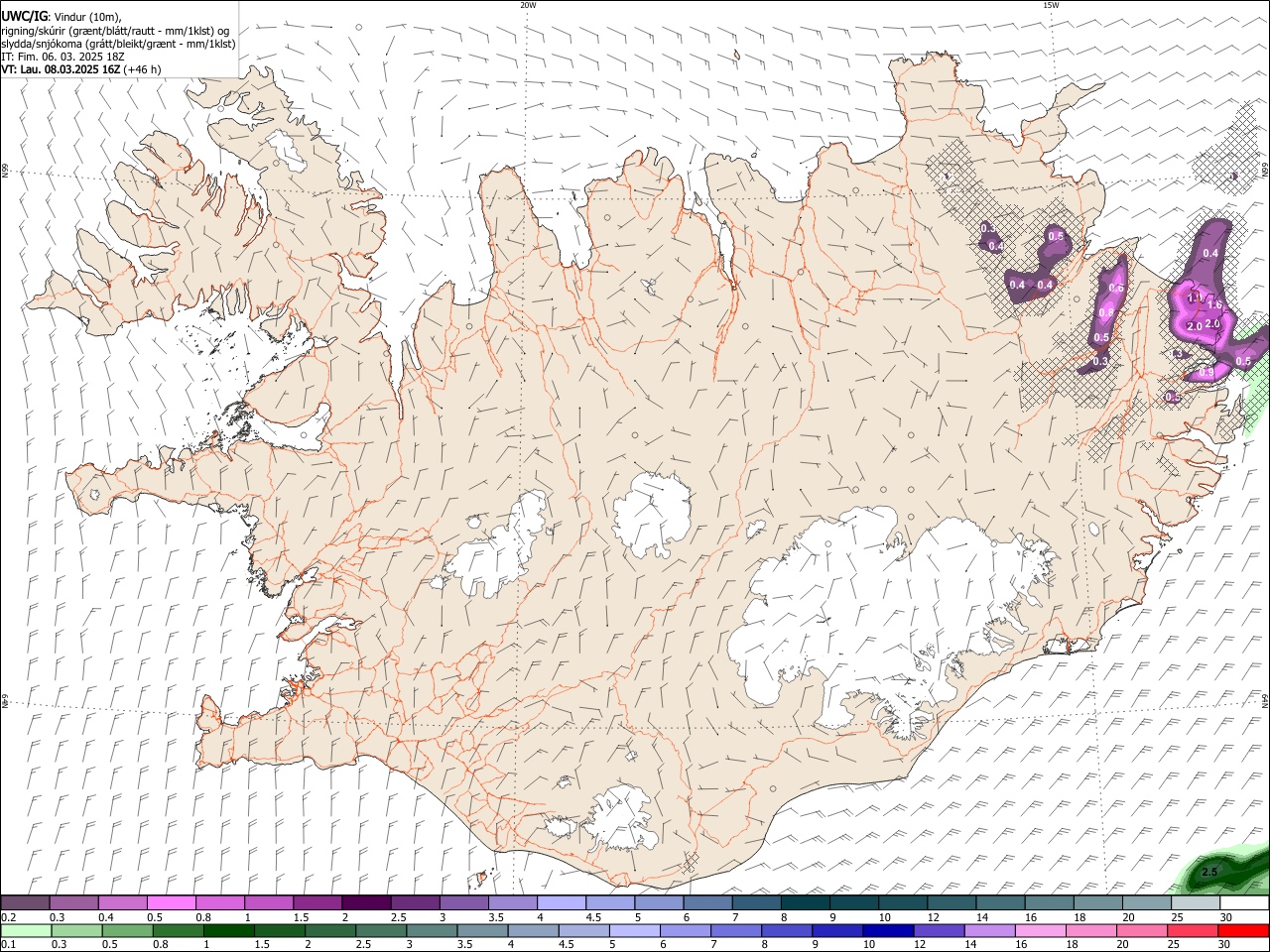The height and width of the screenshot is (952, 1270).
Task: Click the 2.5 value in the green rain area
Action: click(x=1209, y=872)
